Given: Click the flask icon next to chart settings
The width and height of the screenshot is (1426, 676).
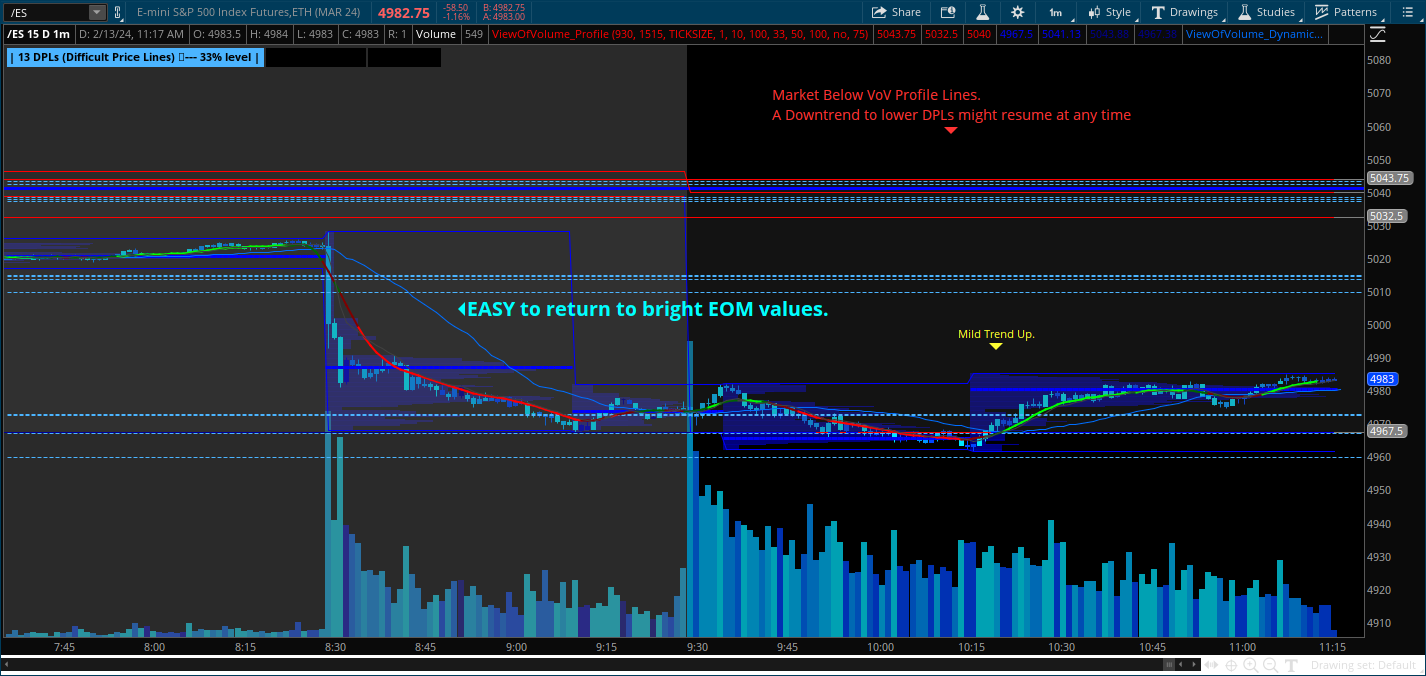Looking at the screenshot, I should (982, 12).
